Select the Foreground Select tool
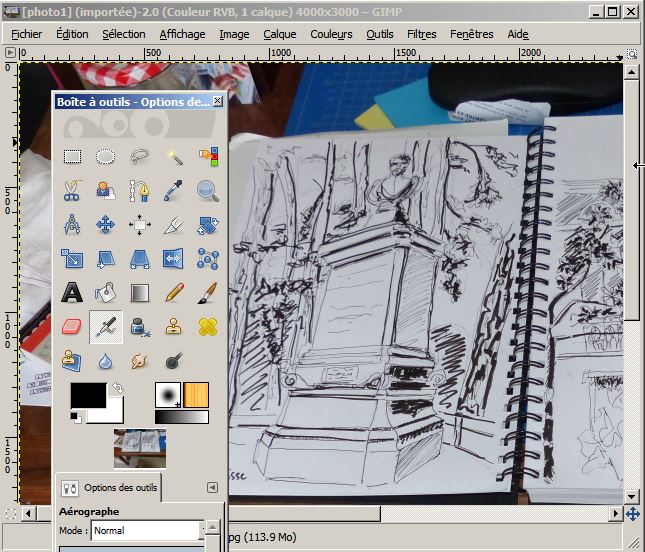The width and height of the screenshot is (645, 552). 105,190
